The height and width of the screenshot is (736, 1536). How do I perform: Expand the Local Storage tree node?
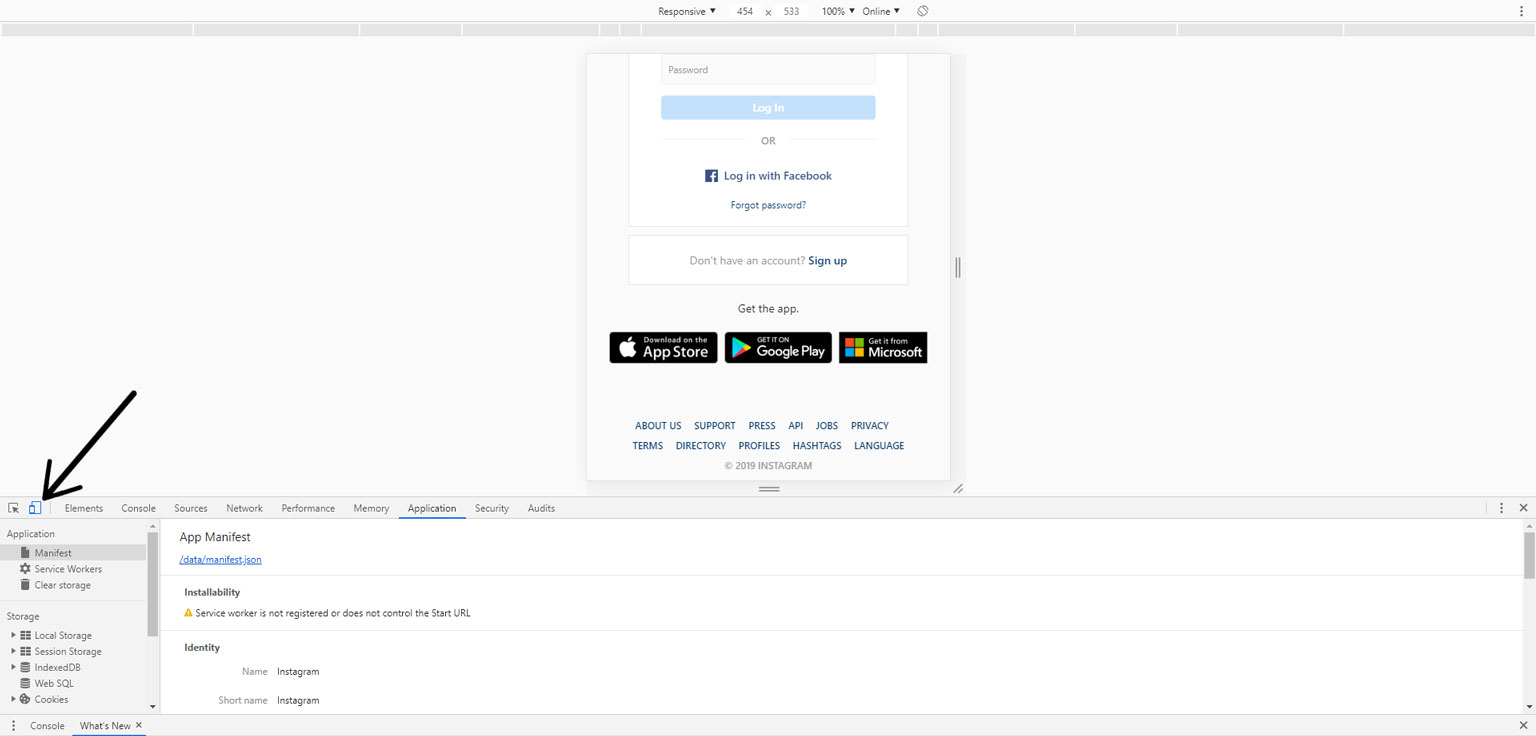tap(13, 635)
